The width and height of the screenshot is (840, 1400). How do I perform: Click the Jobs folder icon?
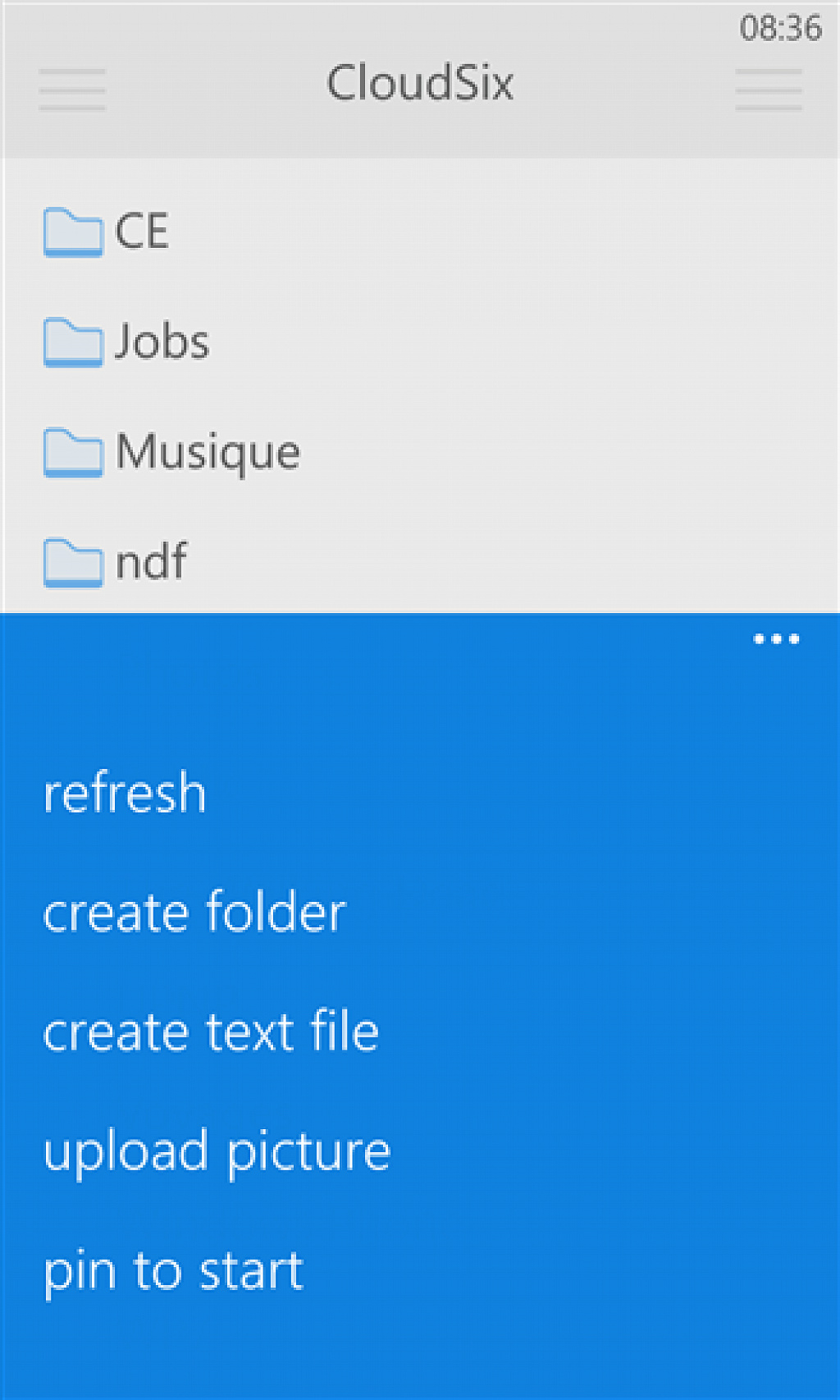click(x=73, y=342)
